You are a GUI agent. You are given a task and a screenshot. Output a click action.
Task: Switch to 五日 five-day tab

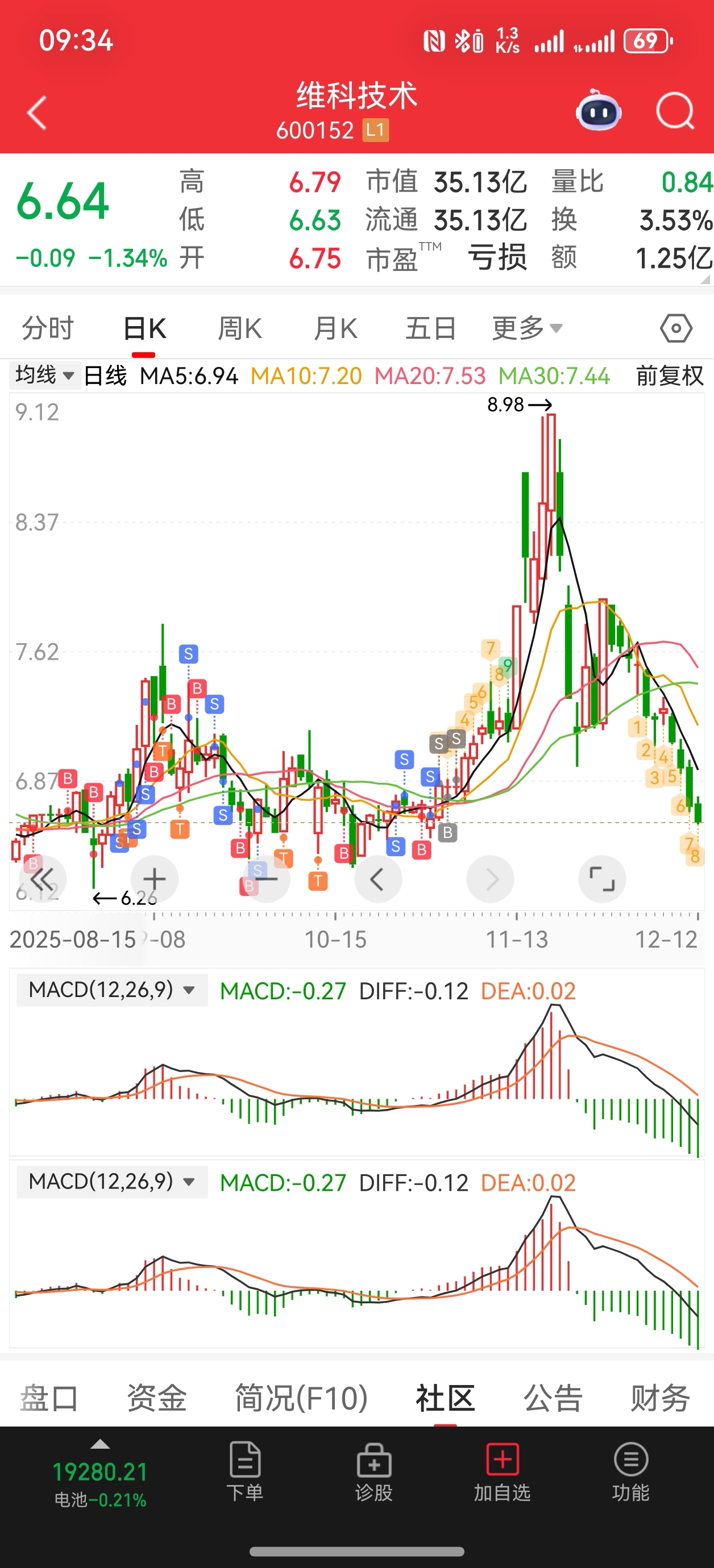click(431, 329)
